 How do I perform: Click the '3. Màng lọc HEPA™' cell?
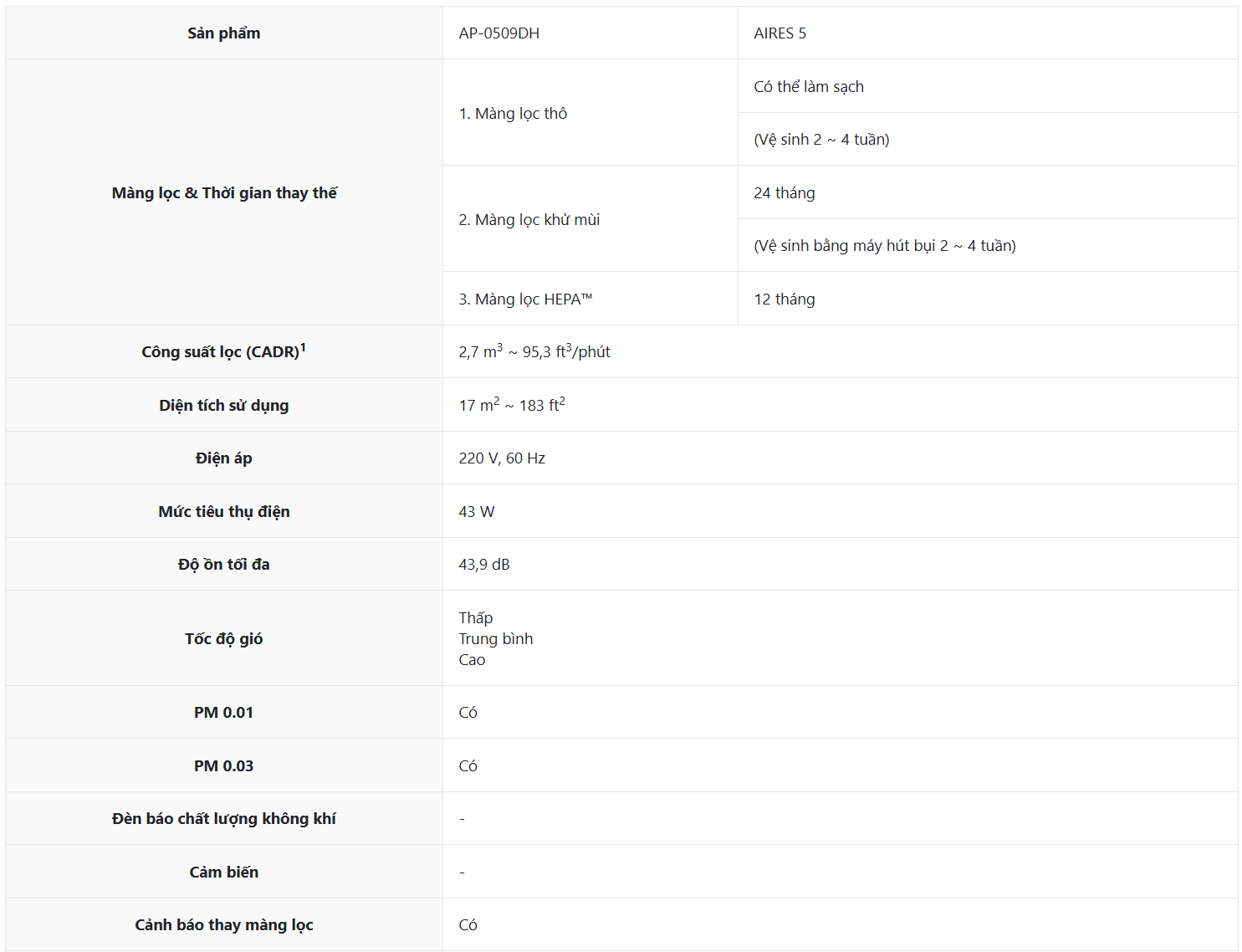524,299
